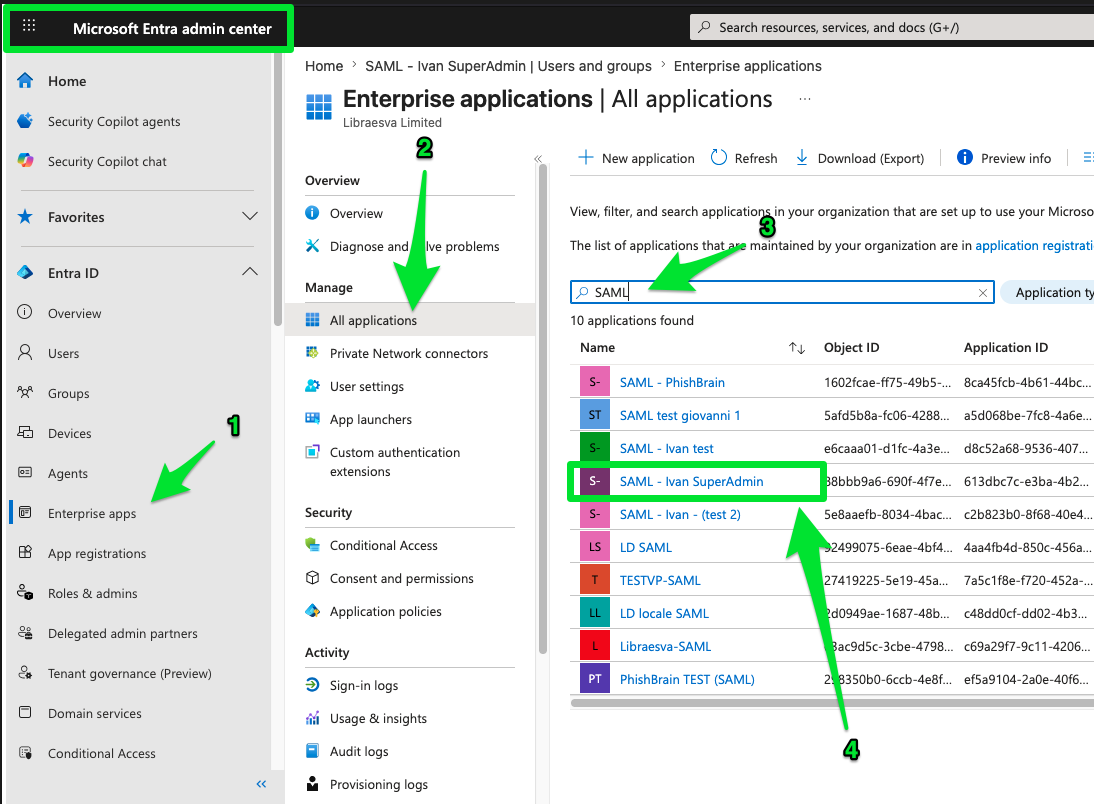Click the Home house icon in sidebar
This screenshot has height=804, width=1094.
(25, 80)
